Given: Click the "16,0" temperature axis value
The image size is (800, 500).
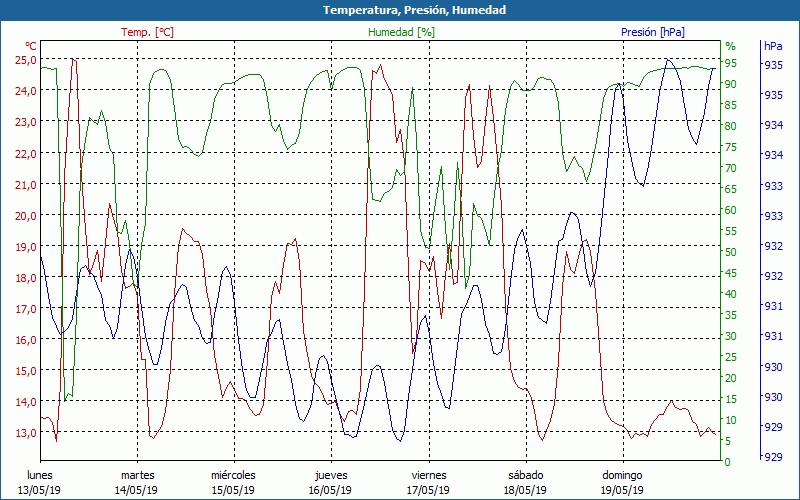Looking at the screenshot, I should (26, 340).
